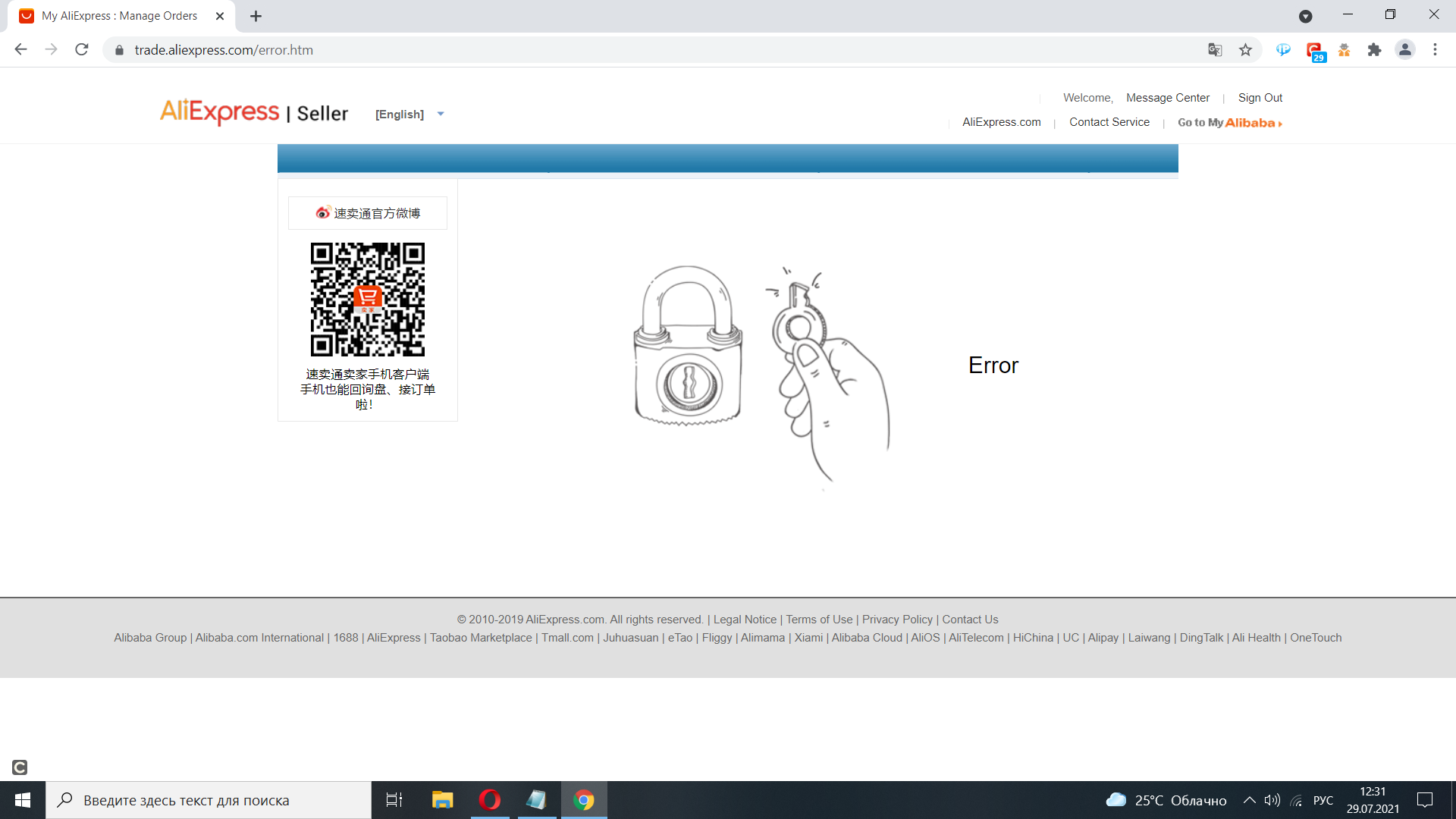This screenshot has width=1456, height=819.
Task: Open the weather widget showing 25°C
Action: pyautogui.click(x=1166, y=800)
